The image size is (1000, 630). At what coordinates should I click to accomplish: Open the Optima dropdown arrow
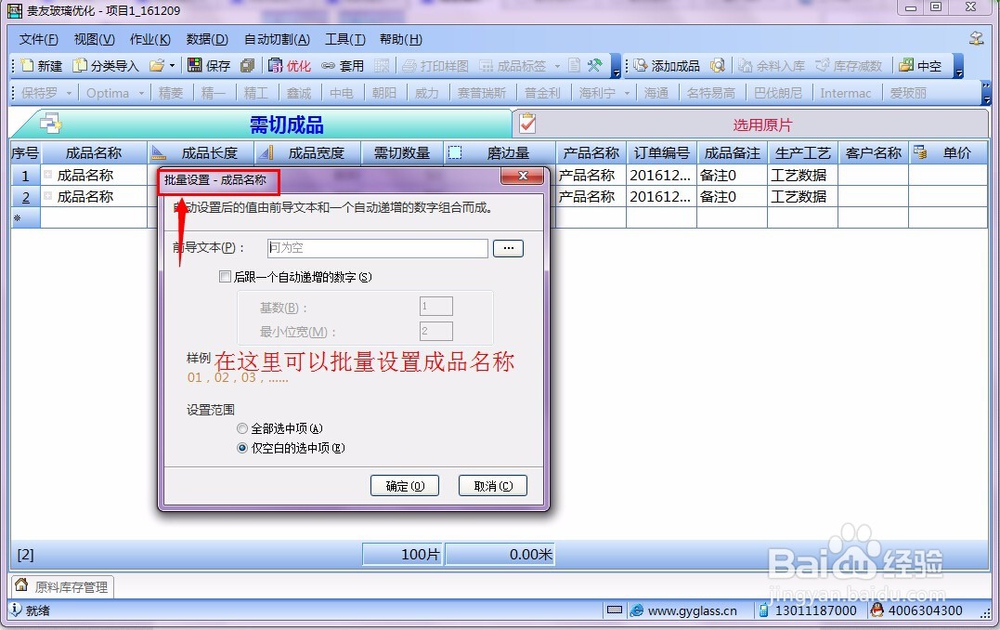(141, 93)
